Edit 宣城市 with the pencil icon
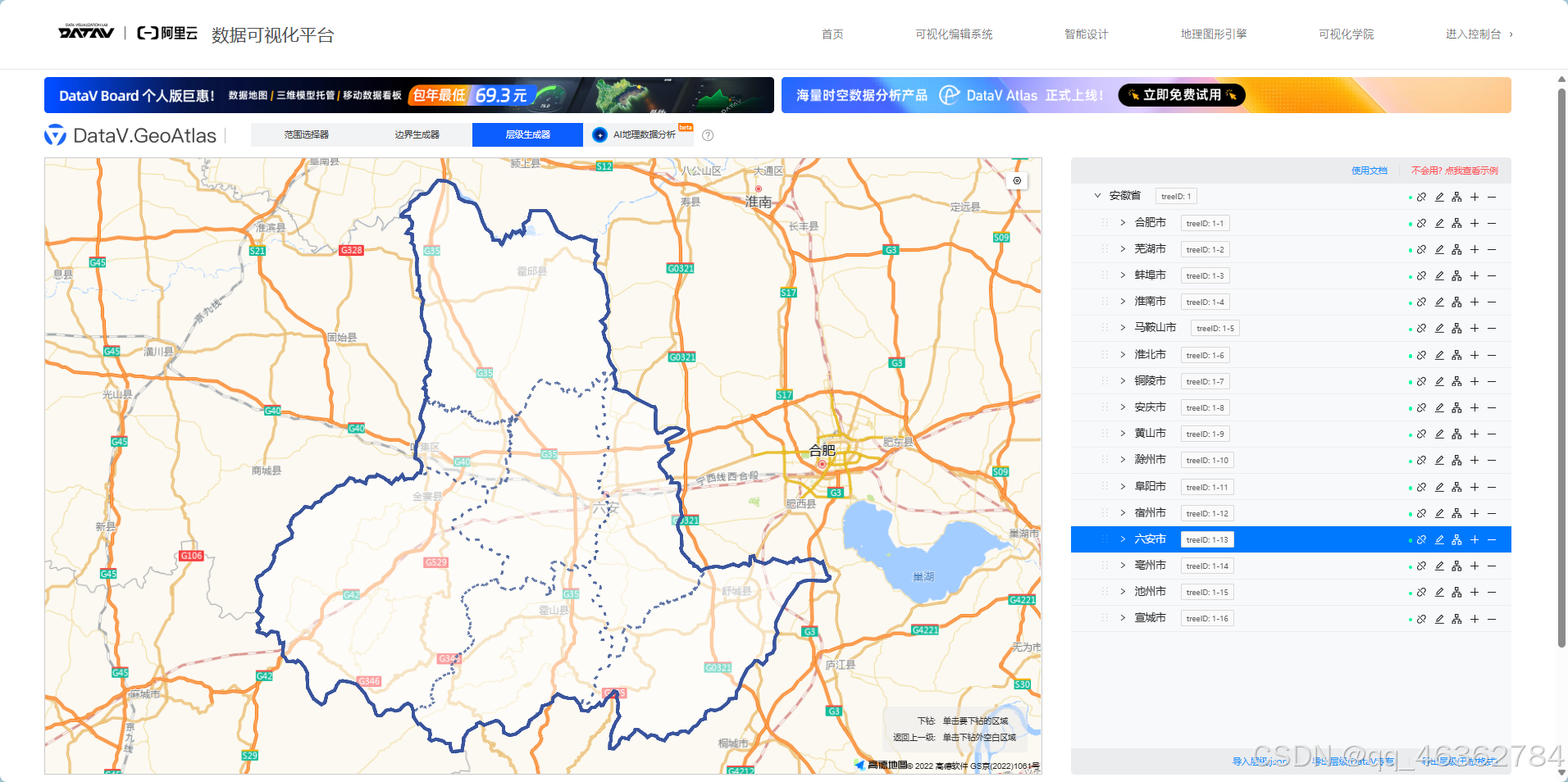The image size is (1568, 782). [1439, 619]
